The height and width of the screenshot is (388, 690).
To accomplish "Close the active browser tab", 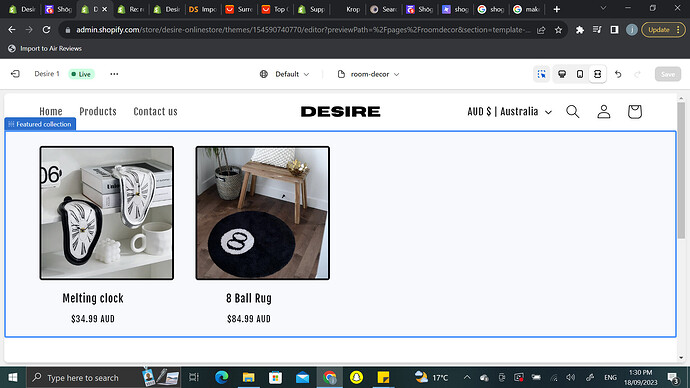I will 104,9.
